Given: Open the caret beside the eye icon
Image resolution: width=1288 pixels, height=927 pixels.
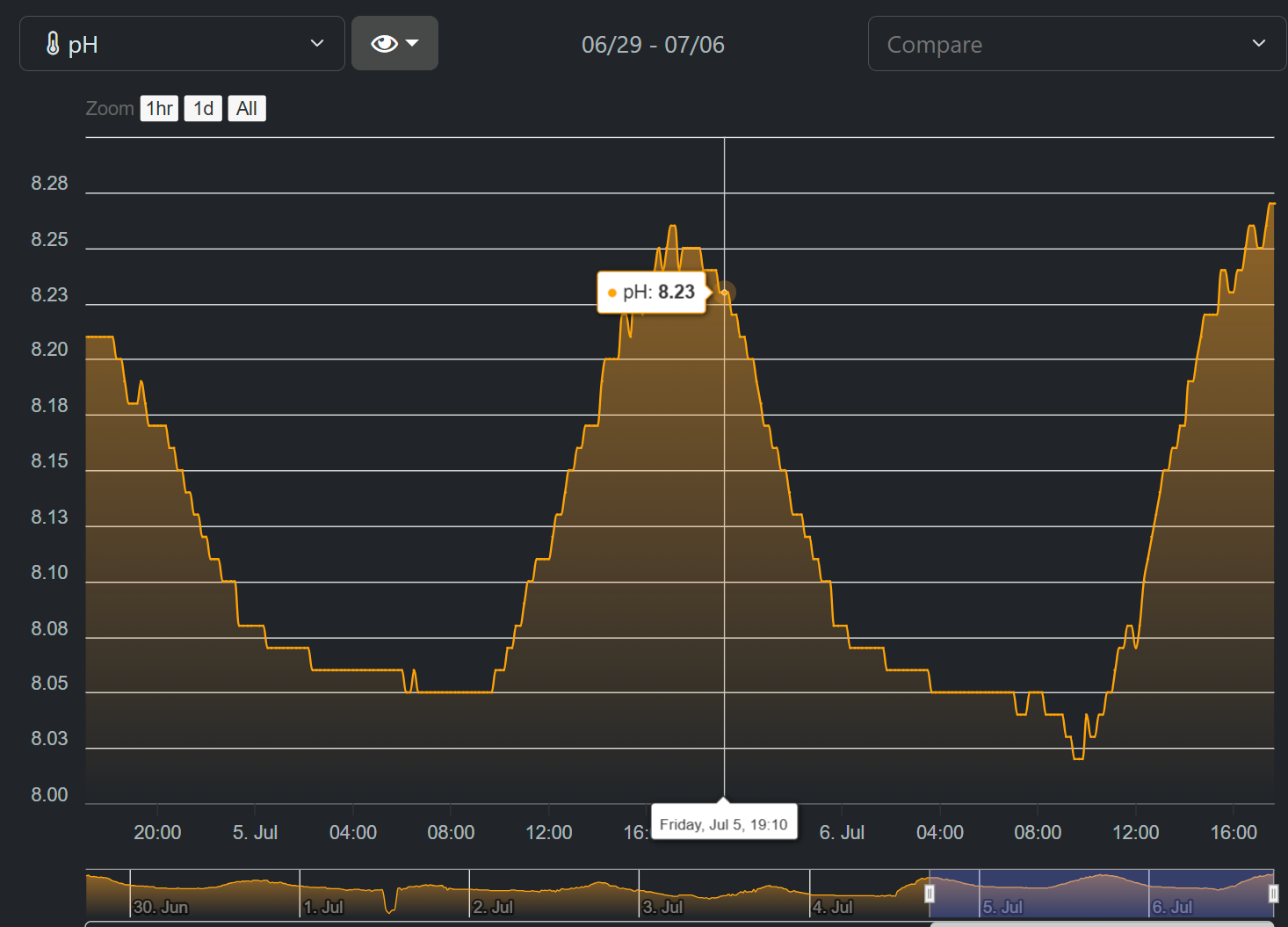Looking at the screenshot, I should 412,43.
